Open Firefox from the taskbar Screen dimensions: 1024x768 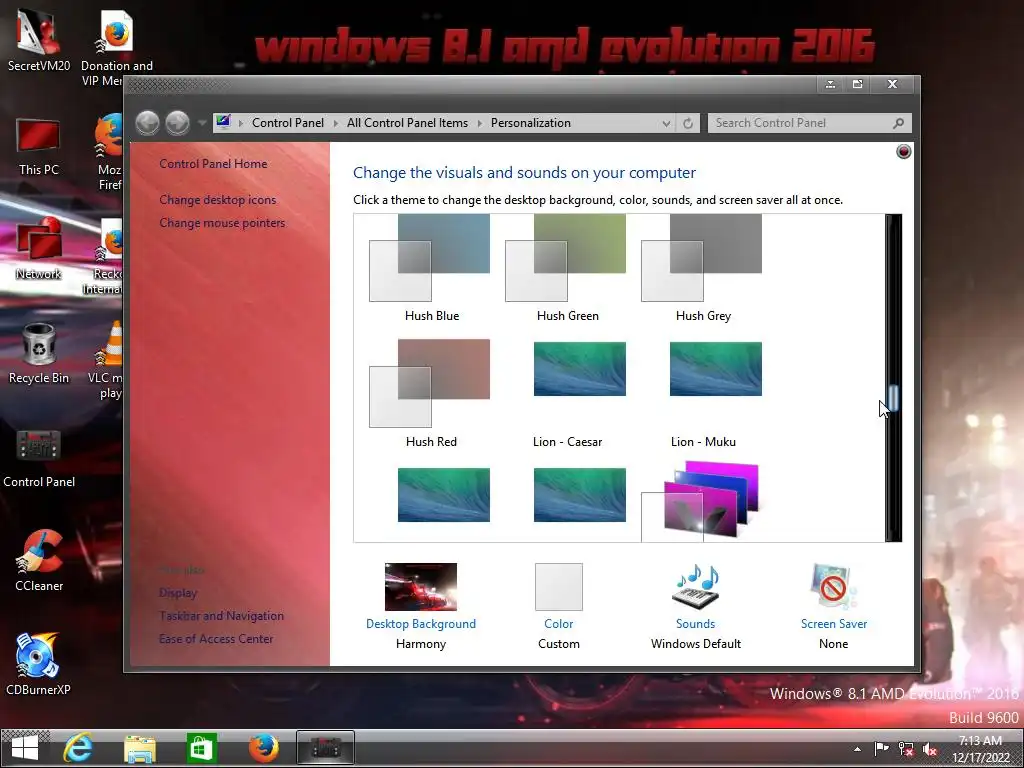[264, 748]
